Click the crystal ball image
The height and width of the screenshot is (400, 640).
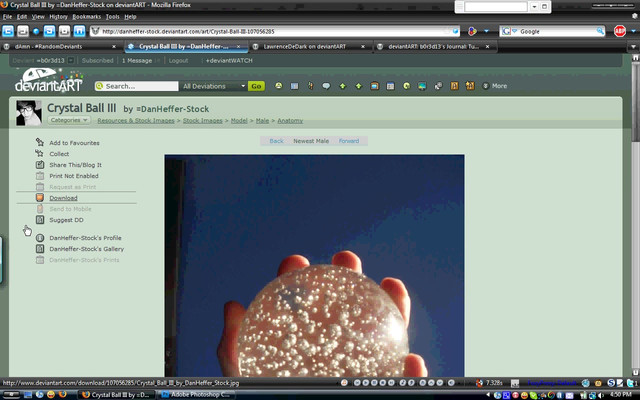coord(314,265)
